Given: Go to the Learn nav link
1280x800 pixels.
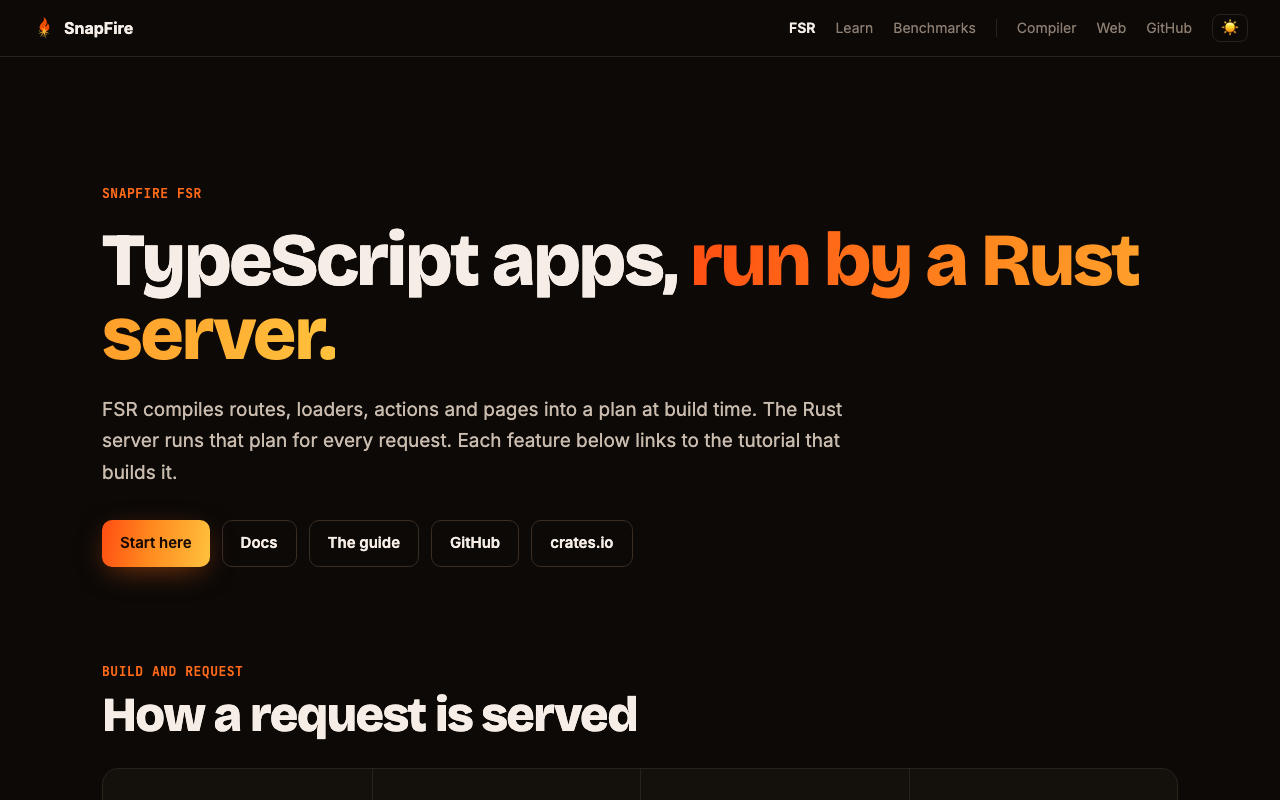Looking at the screenshot, I should click(854, 28).
